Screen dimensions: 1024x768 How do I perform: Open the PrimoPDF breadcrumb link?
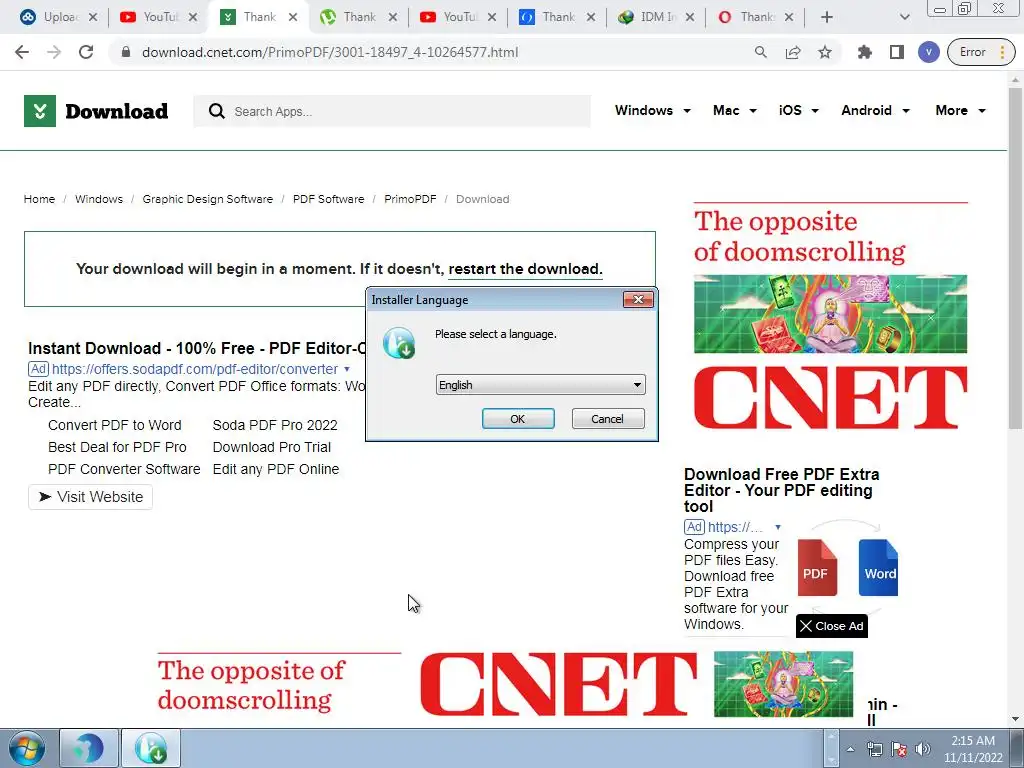(x=410, y=199)
